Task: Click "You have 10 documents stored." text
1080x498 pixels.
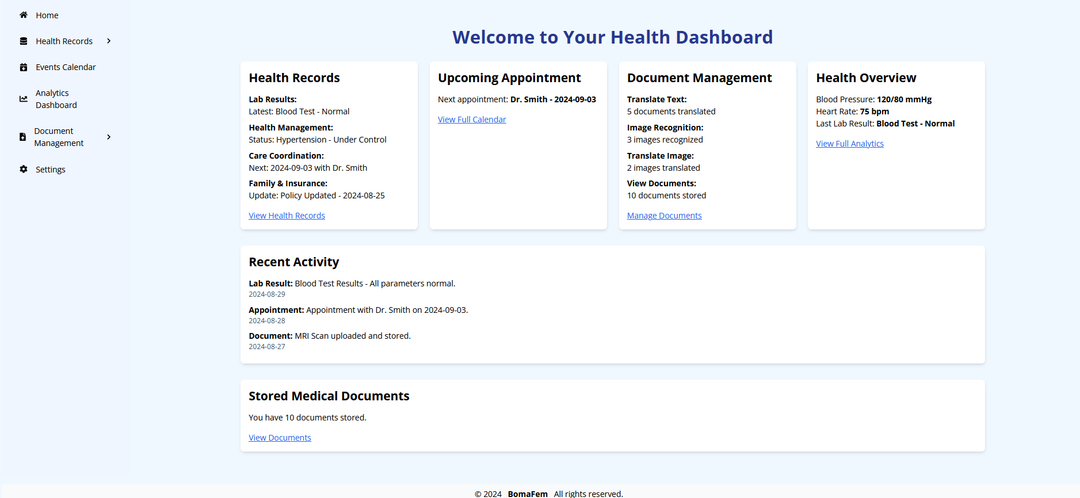Action: [x=307, y=418]
